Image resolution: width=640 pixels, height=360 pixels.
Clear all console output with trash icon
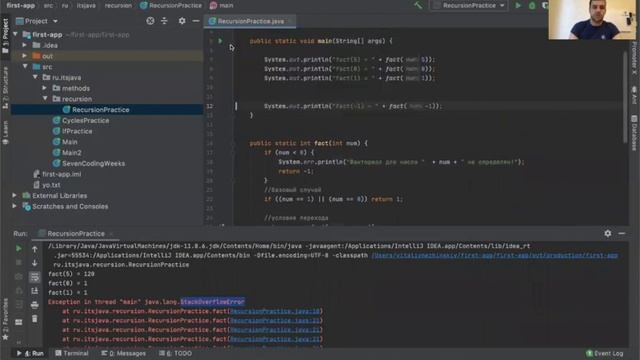[x=35, y=318]
